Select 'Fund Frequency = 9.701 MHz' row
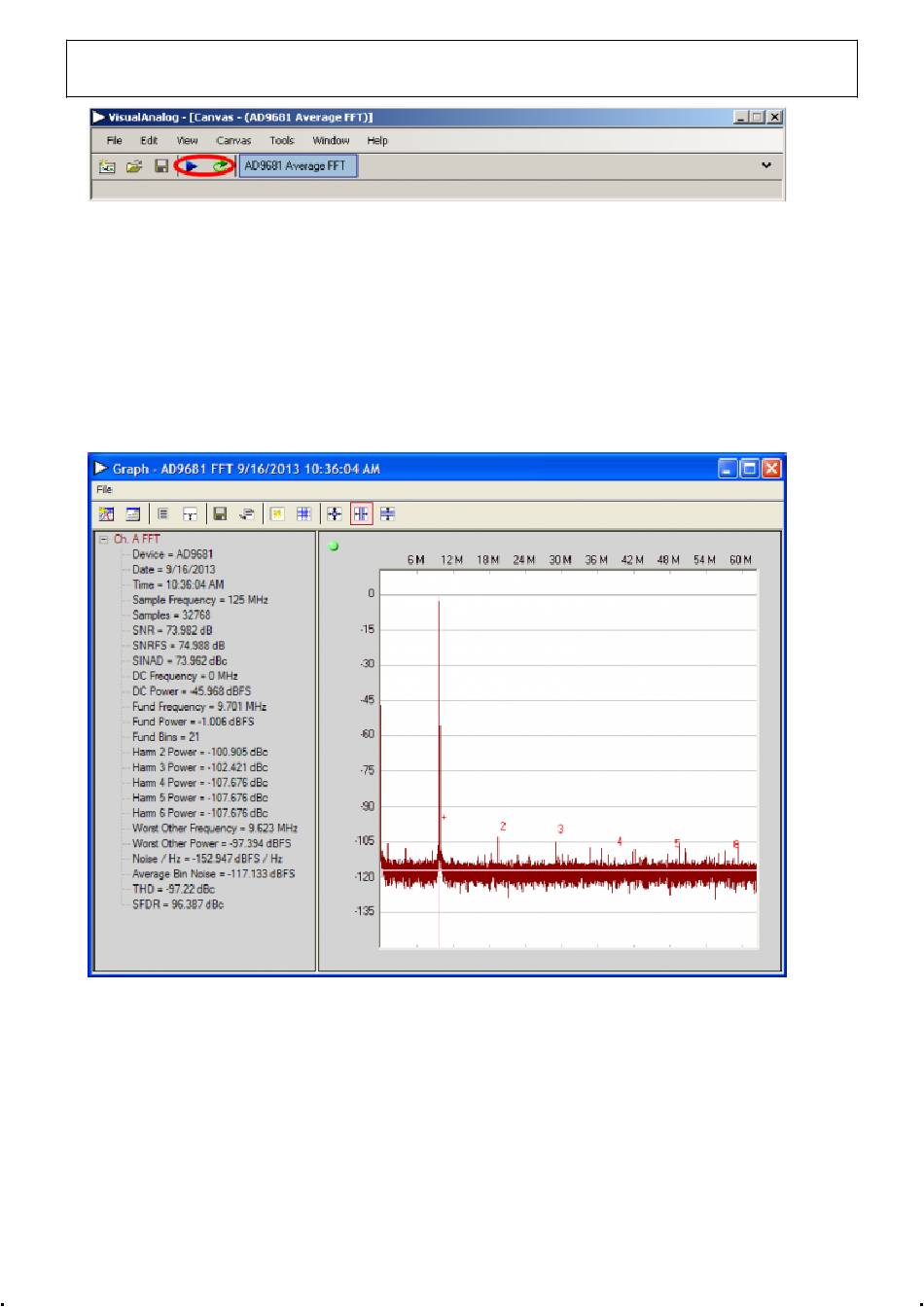The image size is (924, 1307). [199, 707]
